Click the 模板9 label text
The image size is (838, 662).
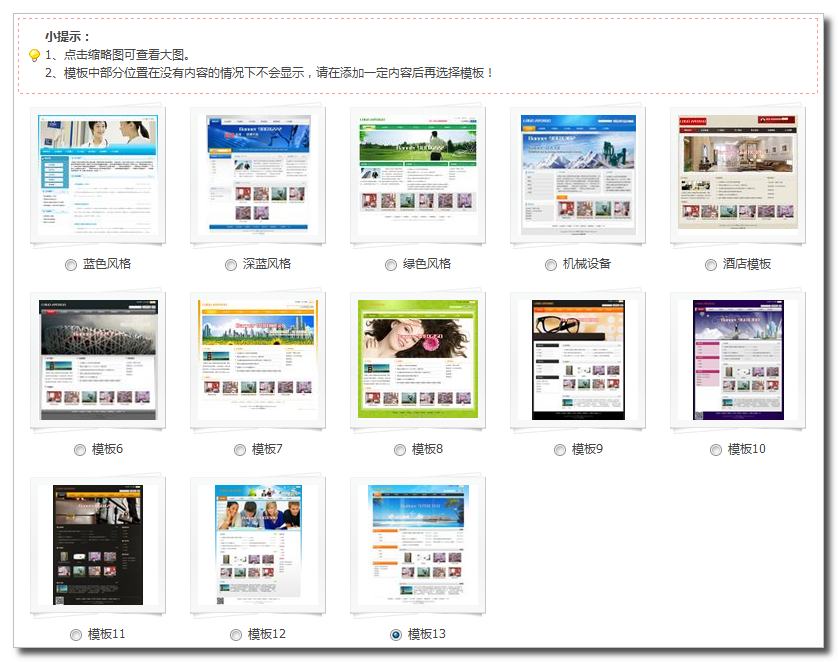(587, 449)
